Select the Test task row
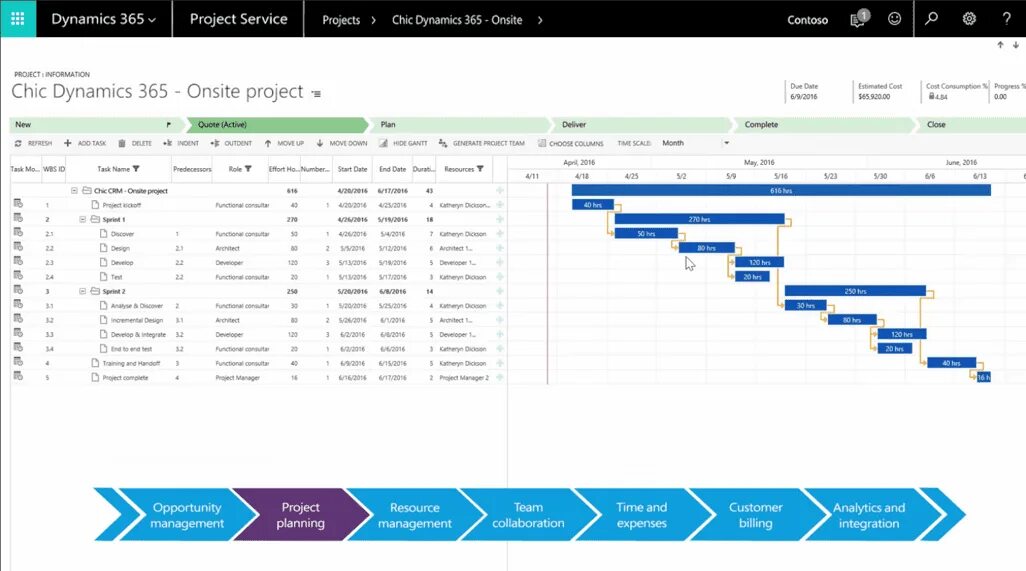1026x571 pixels. 258,277
